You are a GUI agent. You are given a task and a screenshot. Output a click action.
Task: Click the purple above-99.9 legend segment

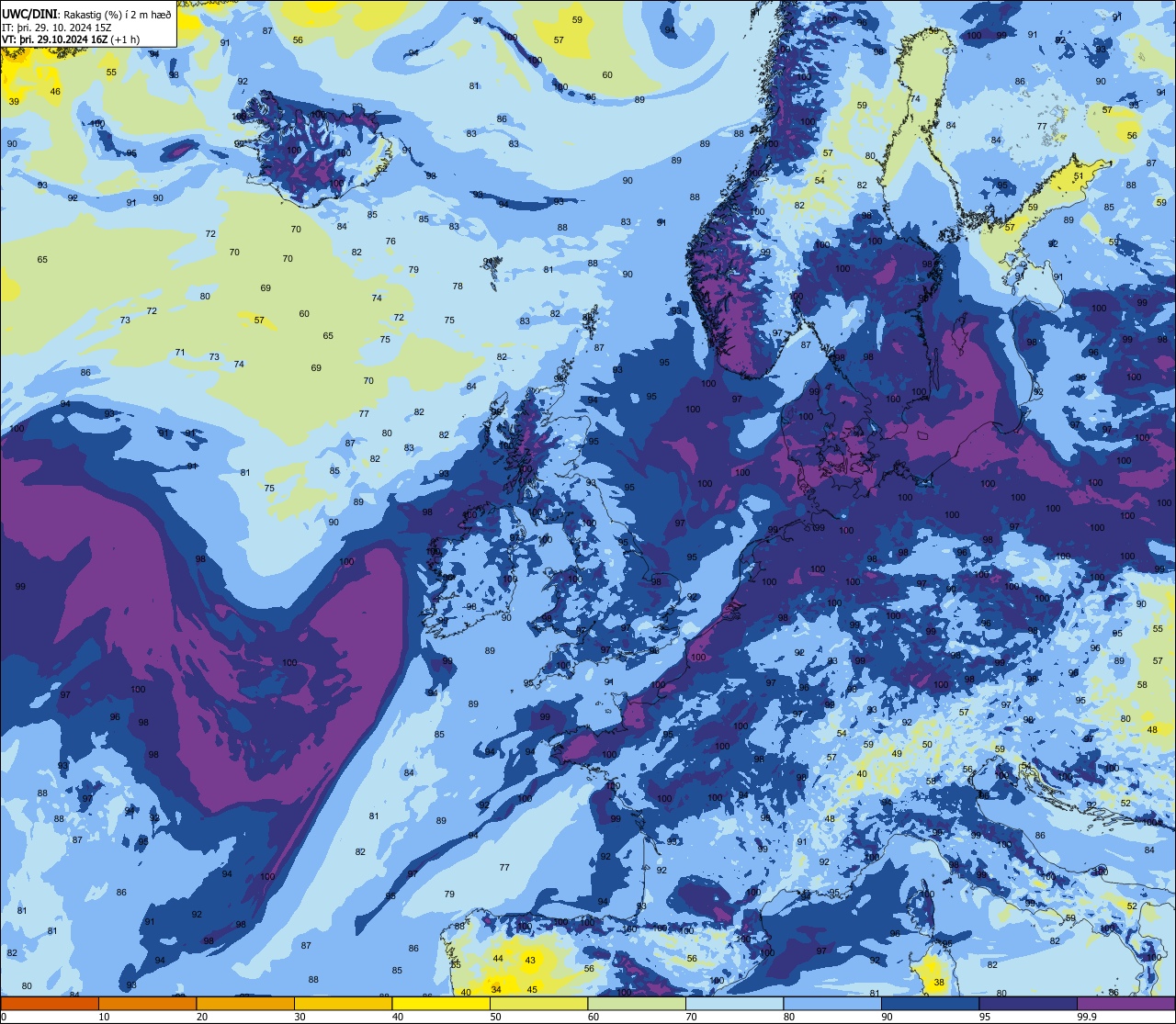click(1125, 1003)
